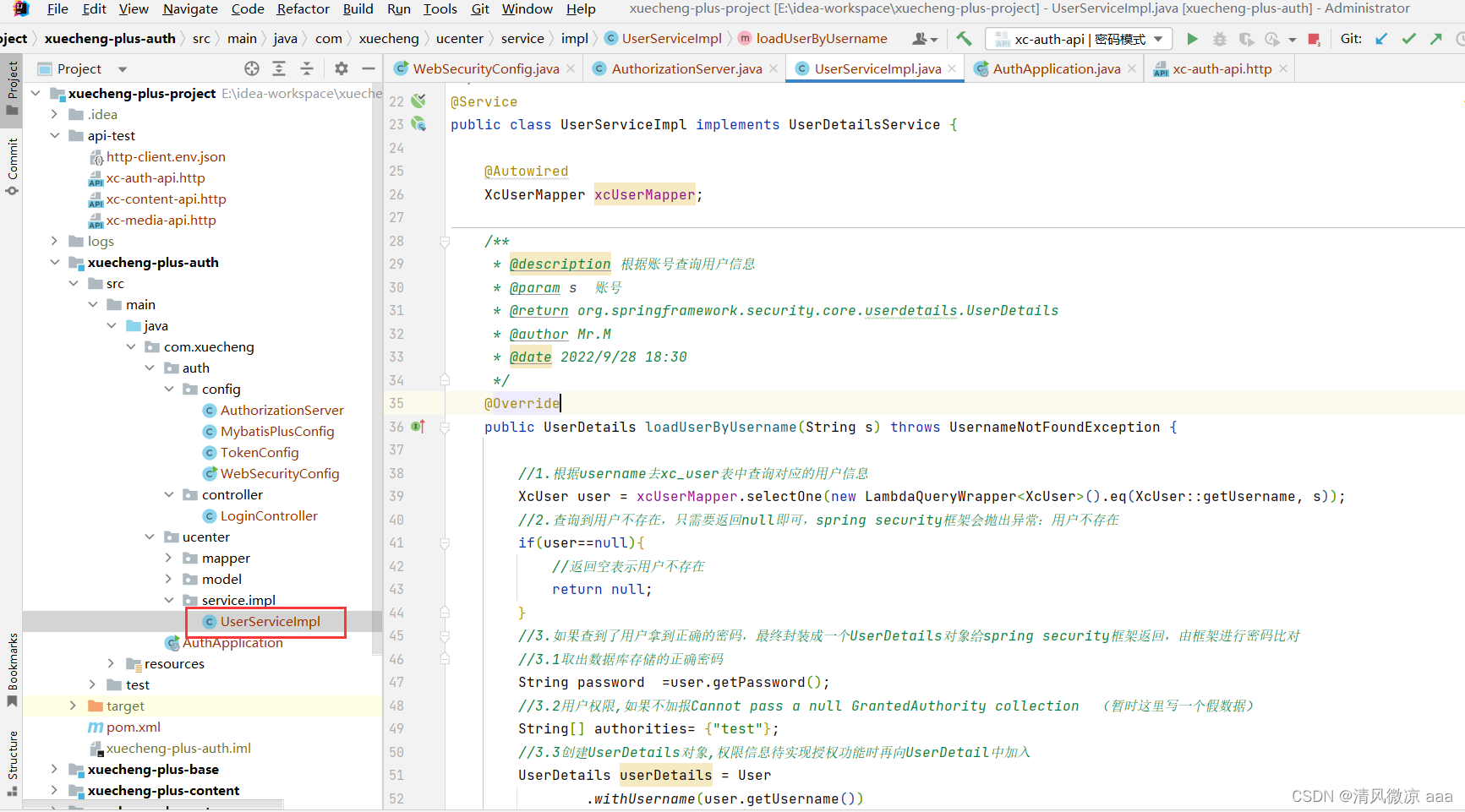
Task: Open http-client.env.json file
Action: [166, 156]
